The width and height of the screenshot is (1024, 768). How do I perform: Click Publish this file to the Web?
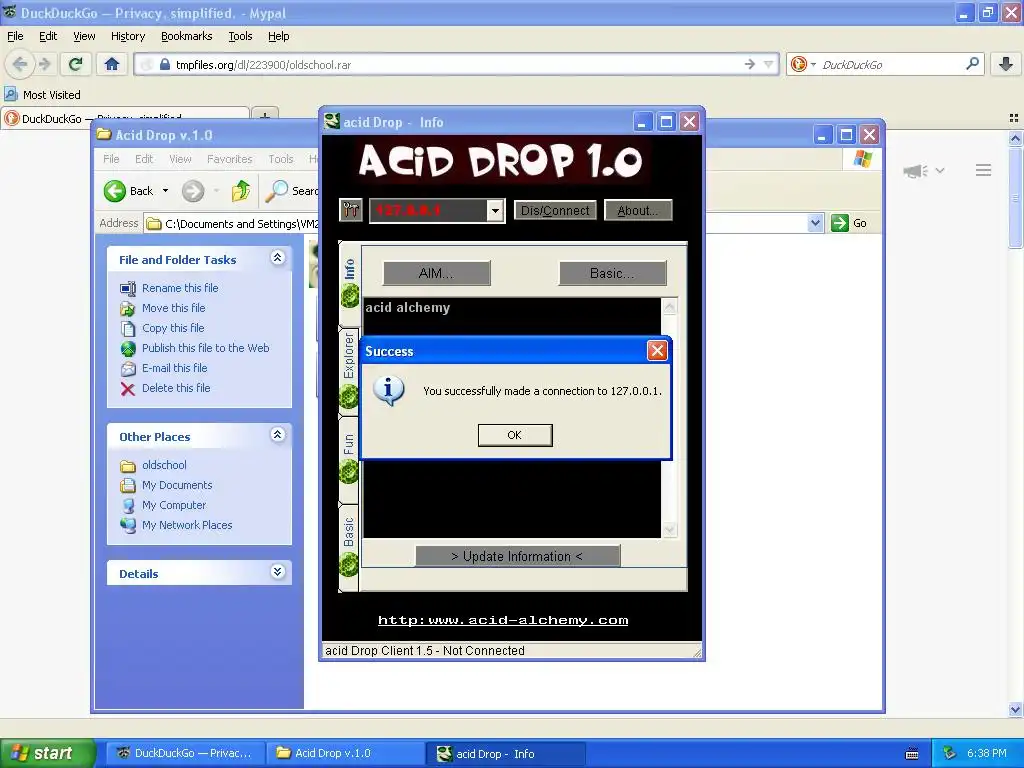(x=206, y=348)
